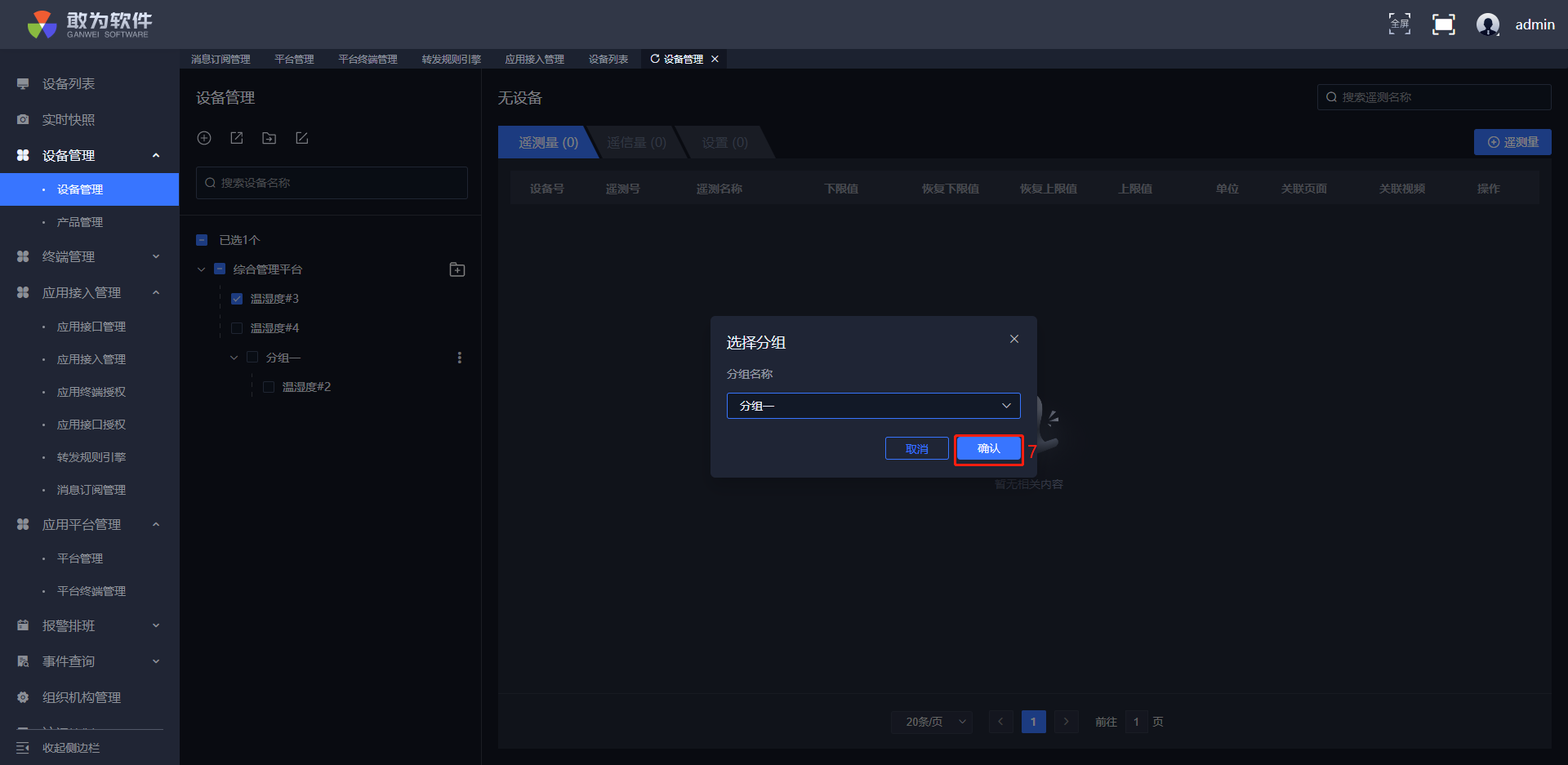
Task: Open 应用终端授权 in the sidebar
Action: (x=90, y=392)
